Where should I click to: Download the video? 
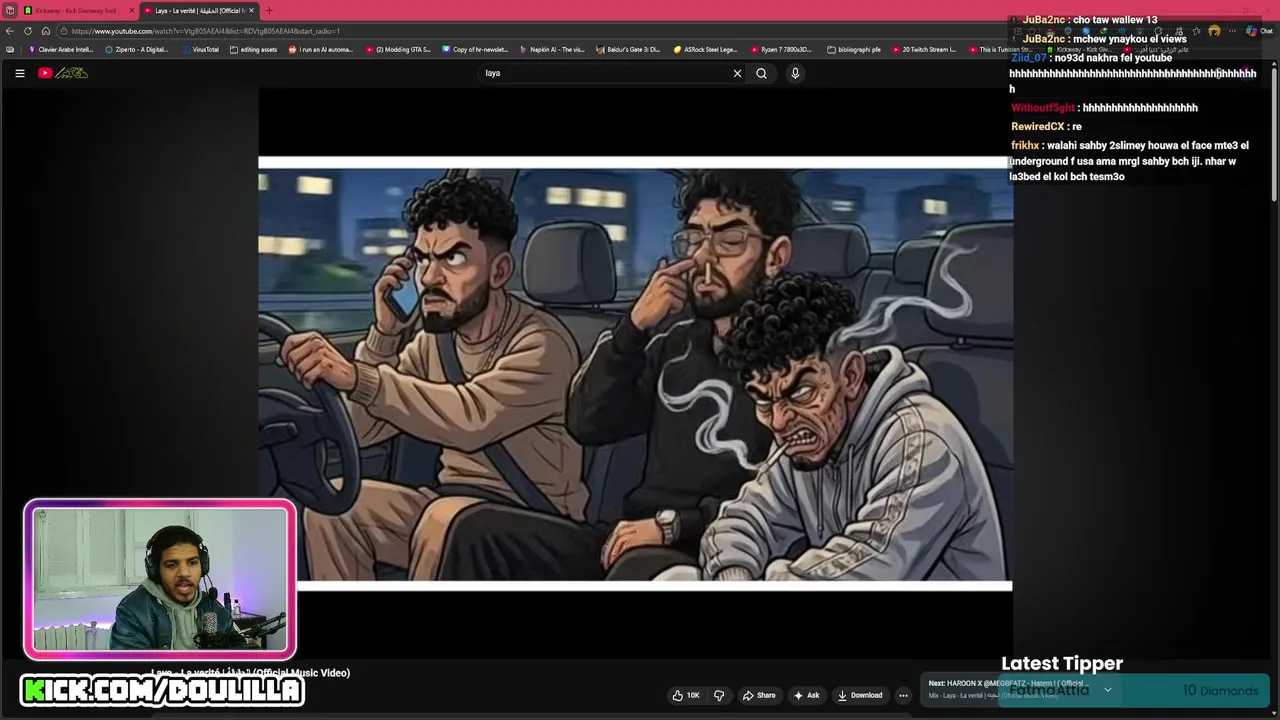[x=860, y=695]
